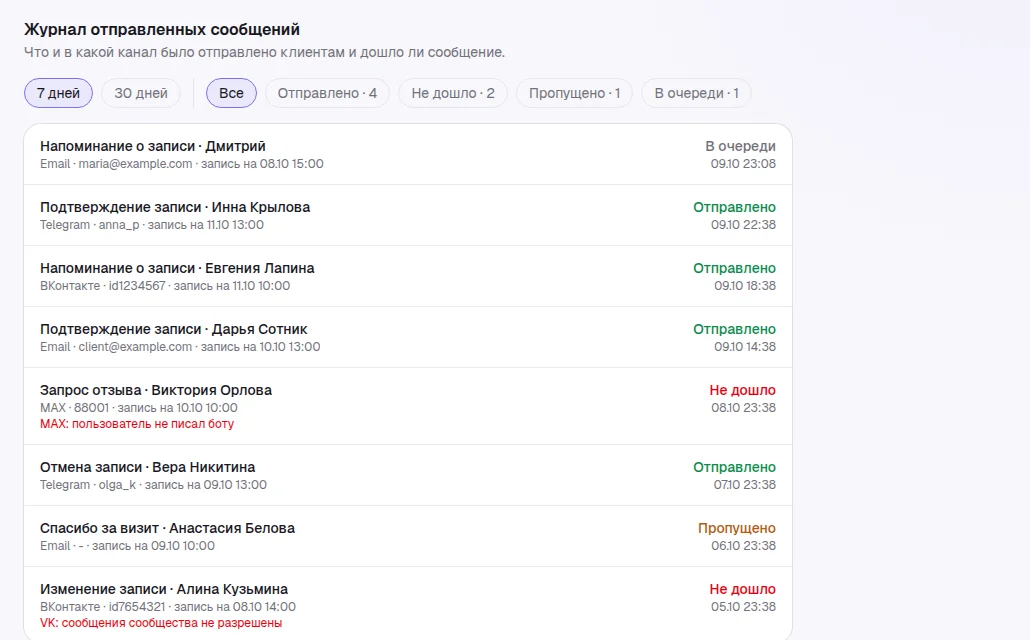Click the В очереди status label for Дмитрий
The height and width of the screenshot is (640, 1030).
(x=740, y=147)
